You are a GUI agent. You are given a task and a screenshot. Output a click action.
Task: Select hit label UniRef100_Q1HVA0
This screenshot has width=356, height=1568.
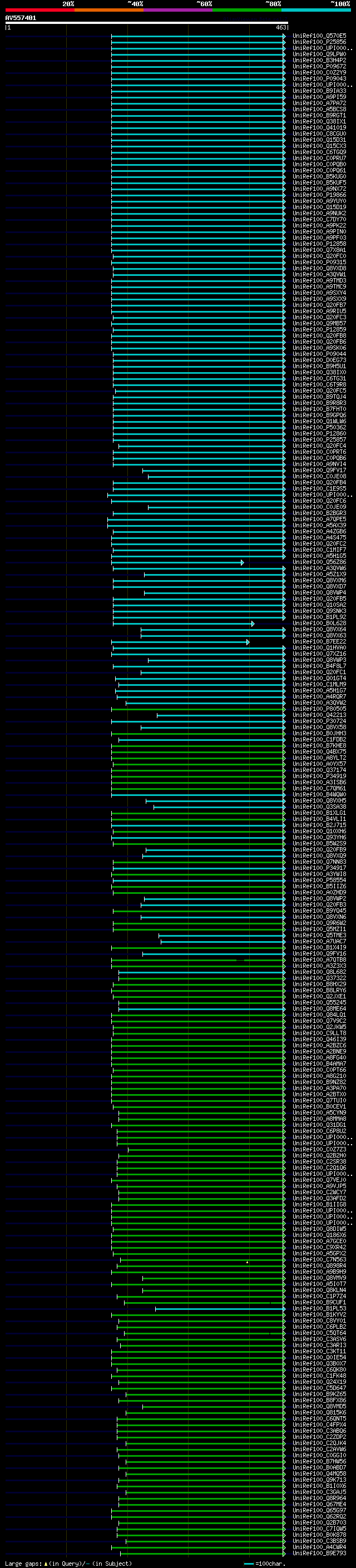[x=319, y=647]
